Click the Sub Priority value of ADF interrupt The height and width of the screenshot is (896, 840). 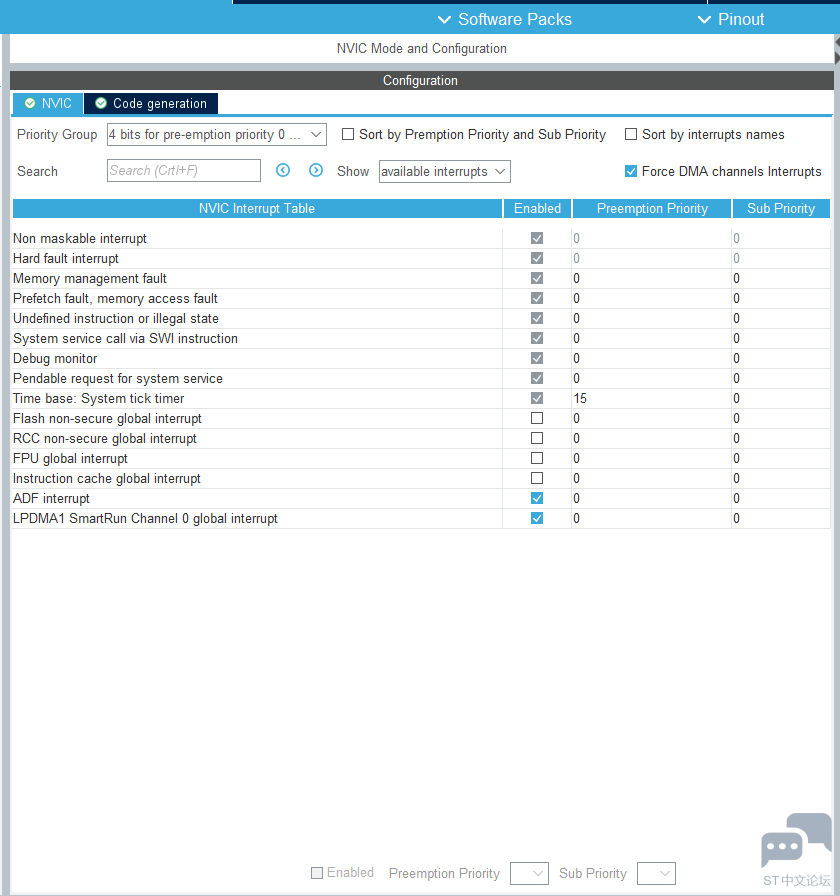(x=737, y=498)
